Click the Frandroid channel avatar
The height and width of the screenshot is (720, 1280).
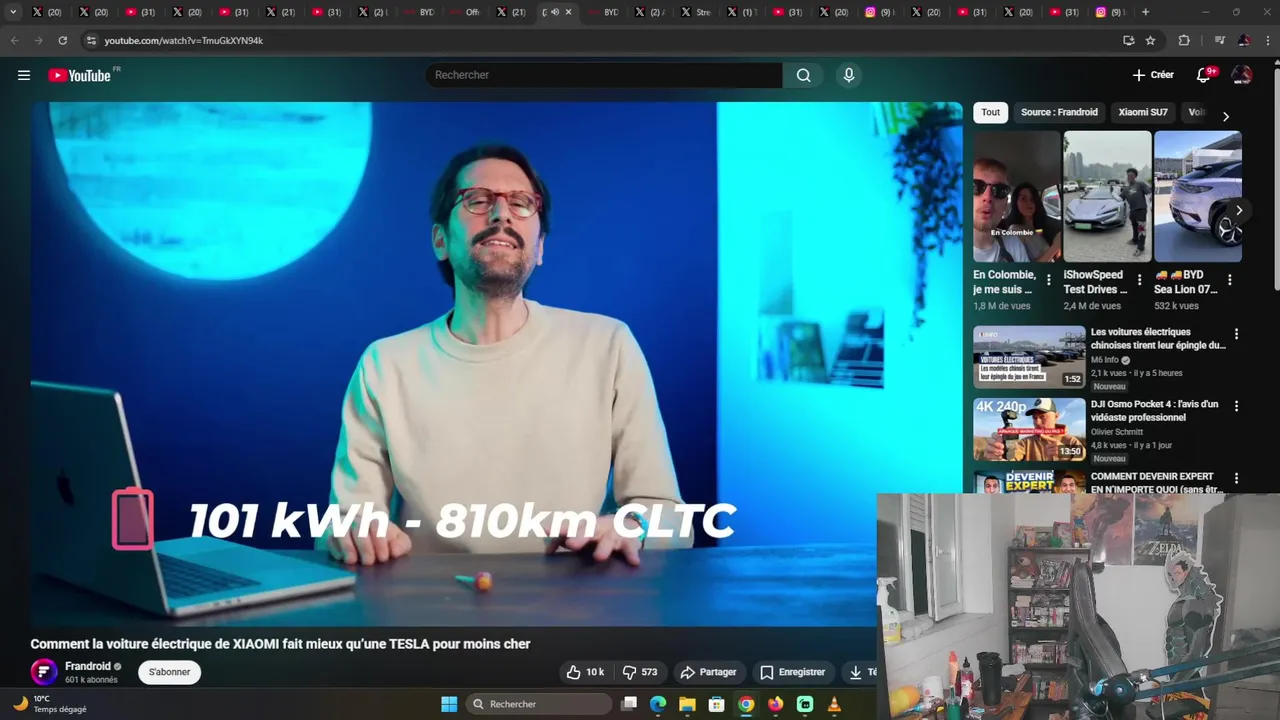click(44, 672)
